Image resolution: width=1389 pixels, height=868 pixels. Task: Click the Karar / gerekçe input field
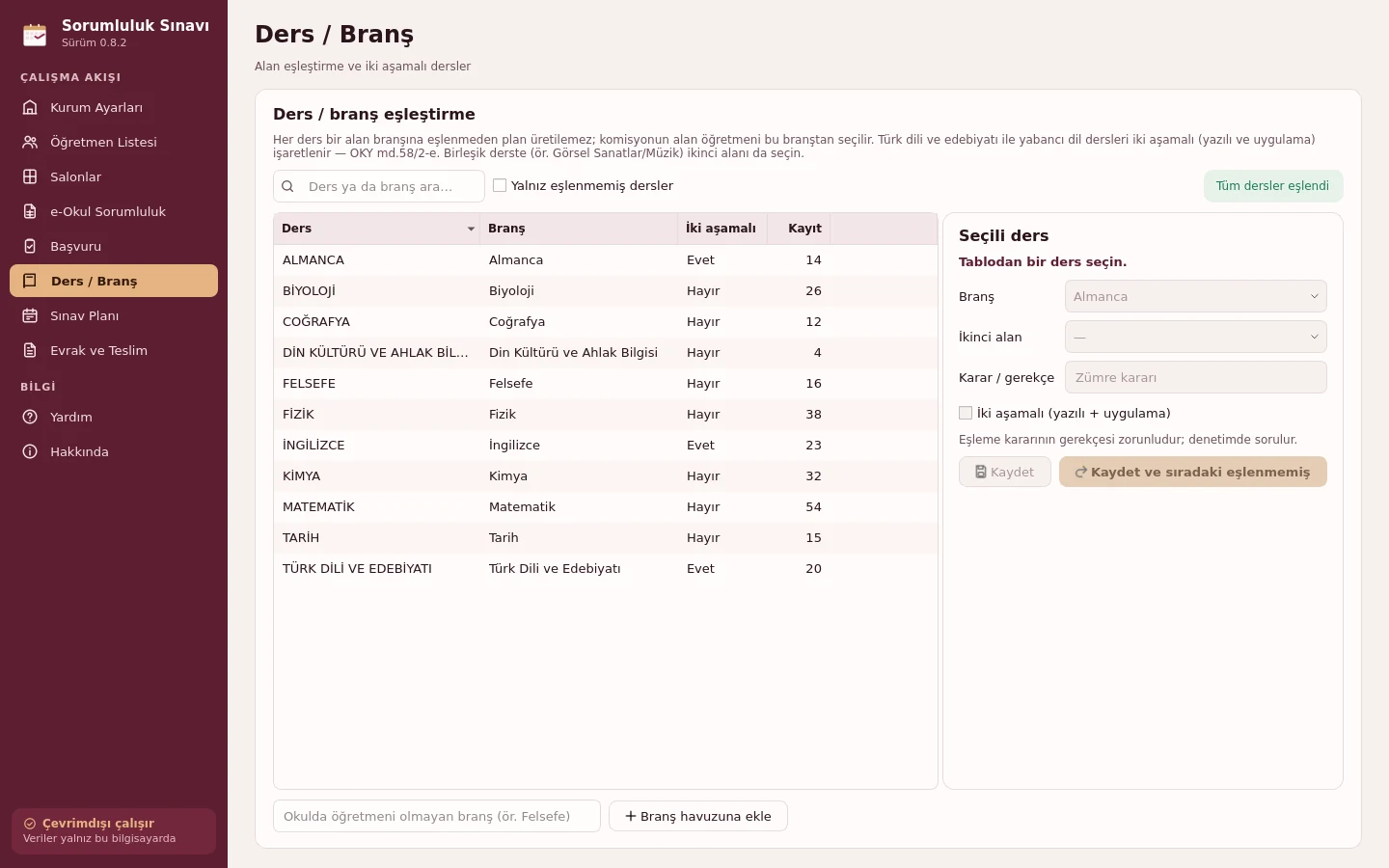click(x=1196, y=377)
